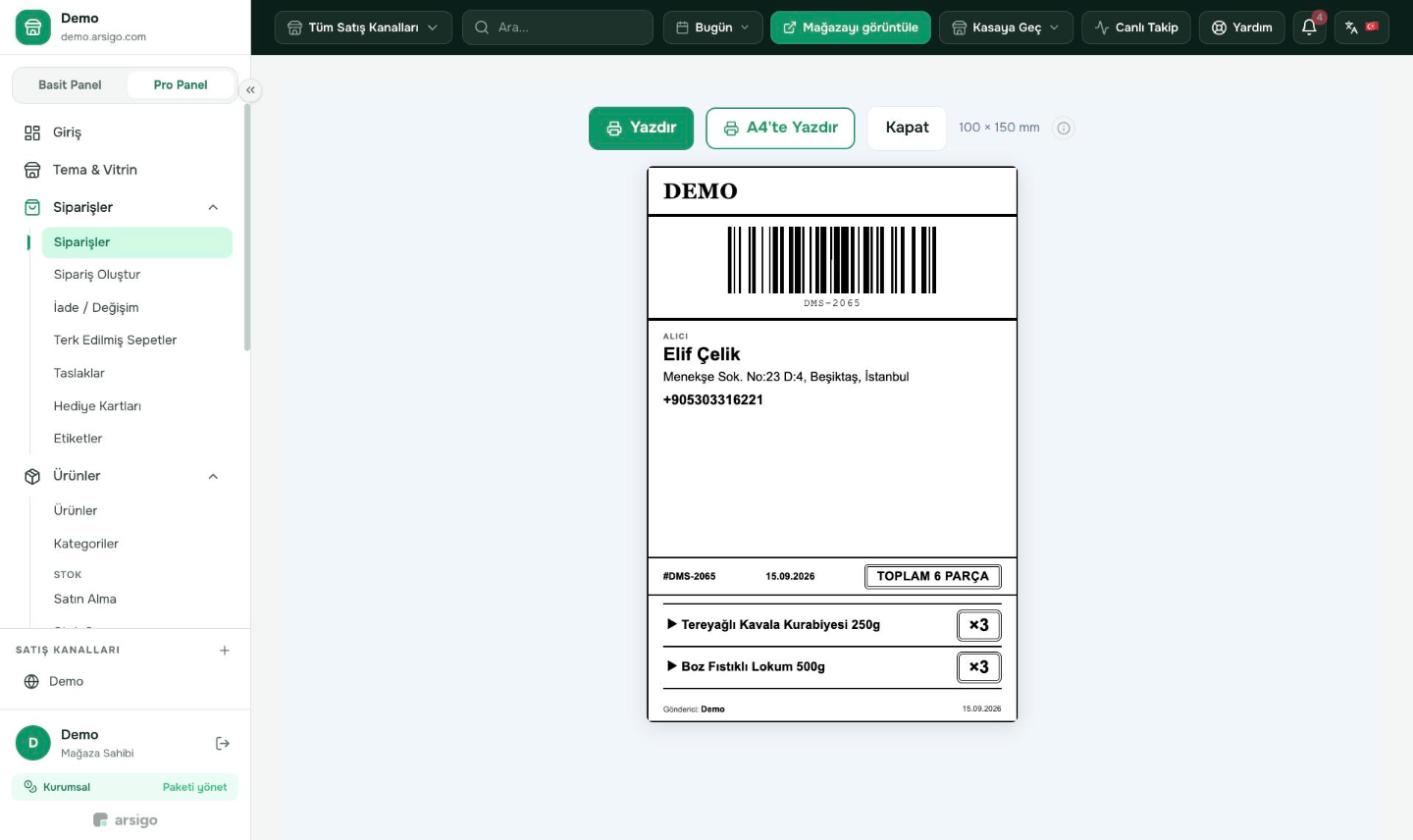Select the highlighted Siparişler submenu item
The image size is (1413, 840).
click(137, 242)
